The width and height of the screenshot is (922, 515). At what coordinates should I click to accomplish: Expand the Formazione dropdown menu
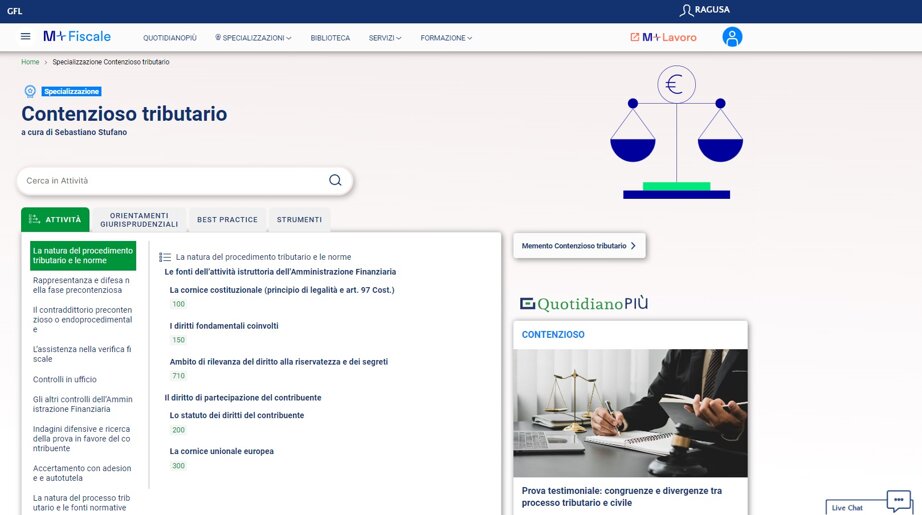pyautogui.click(x=446, y=38)
